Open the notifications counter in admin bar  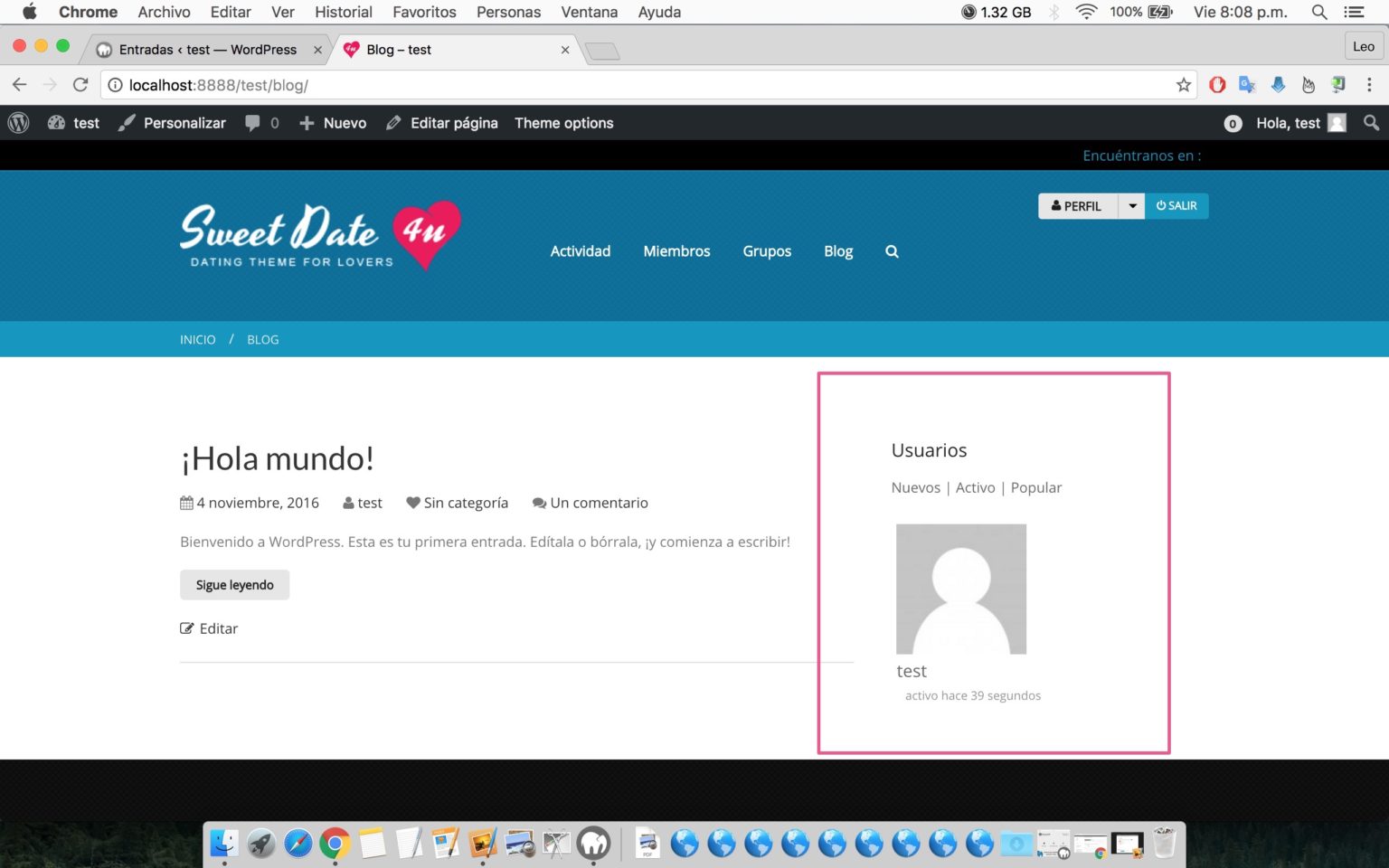(x=1233, y=124)
